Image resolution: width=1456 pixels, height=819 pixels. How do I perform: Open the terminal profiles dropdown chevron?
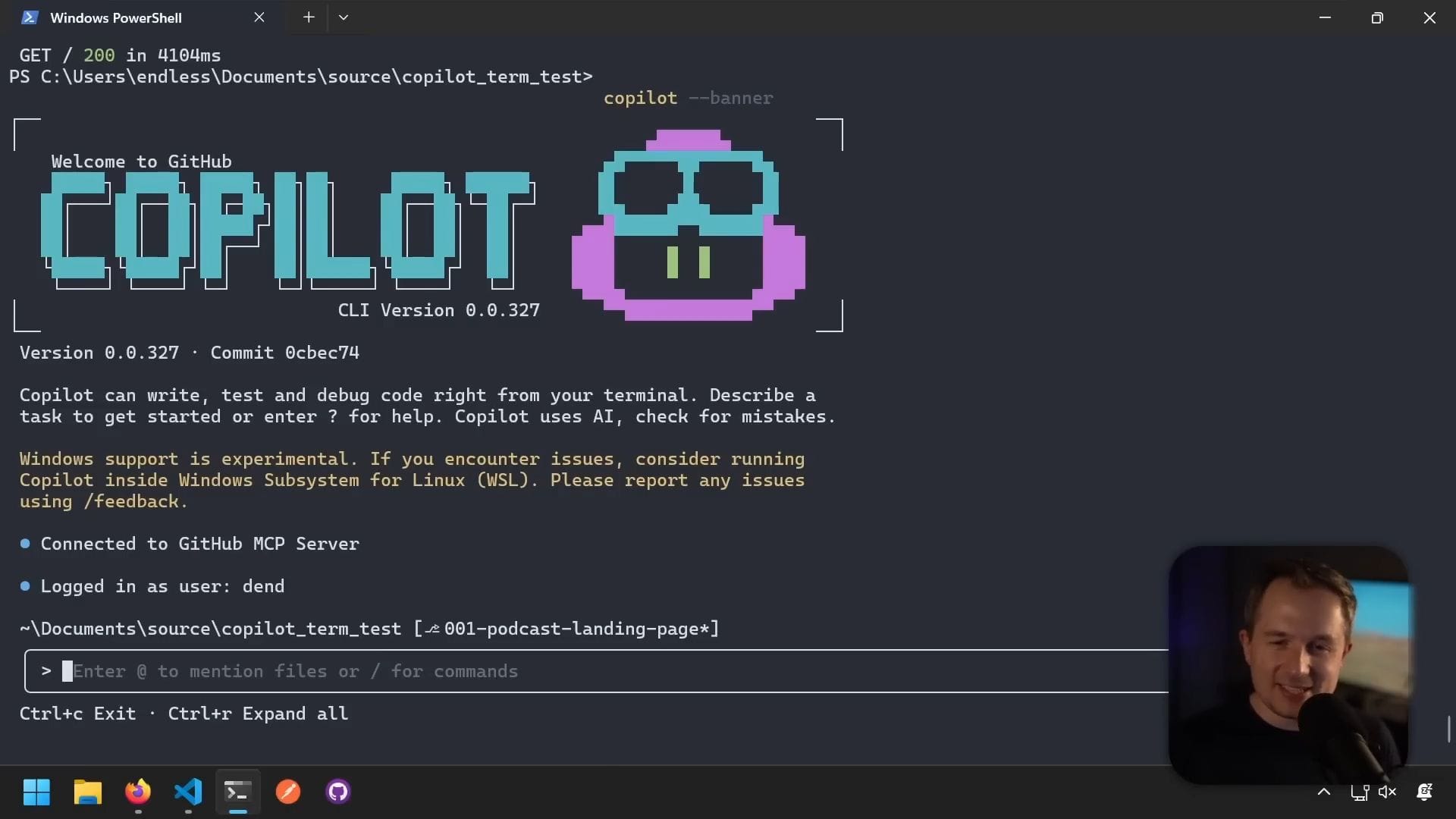(x=344, y=17)
